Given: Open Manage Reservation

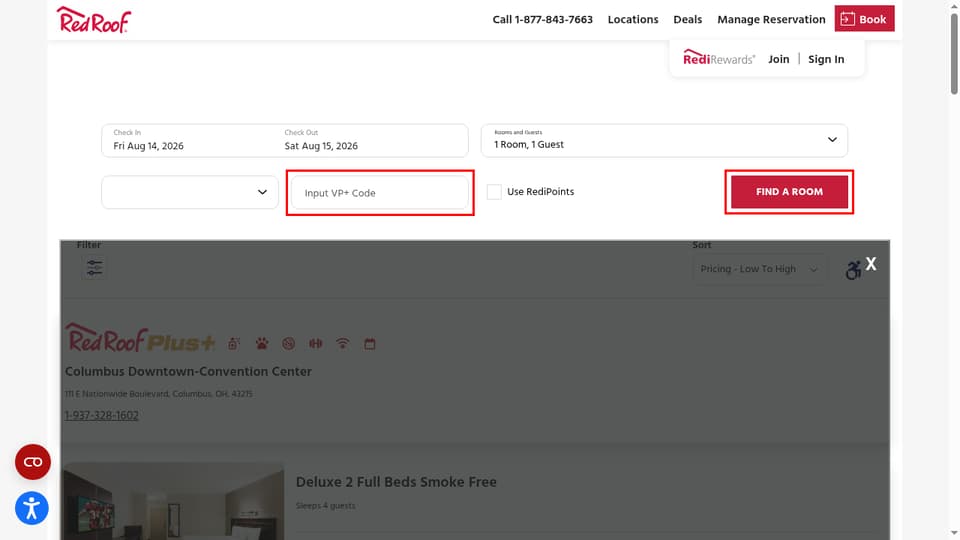Looking at the screenshot, I should 771,20.
